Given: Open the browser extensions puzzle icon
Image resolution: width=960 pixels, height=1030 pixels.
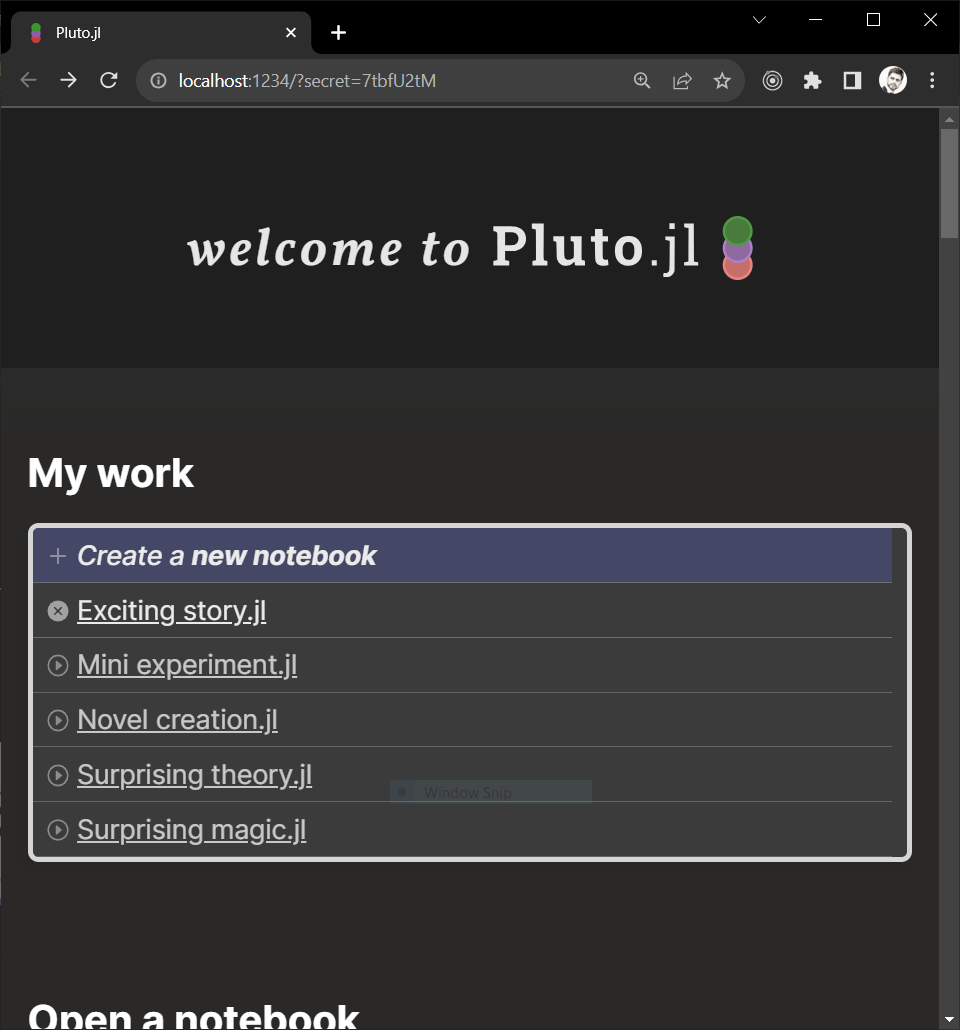Looking at the screenshot, I should point(812,81).
